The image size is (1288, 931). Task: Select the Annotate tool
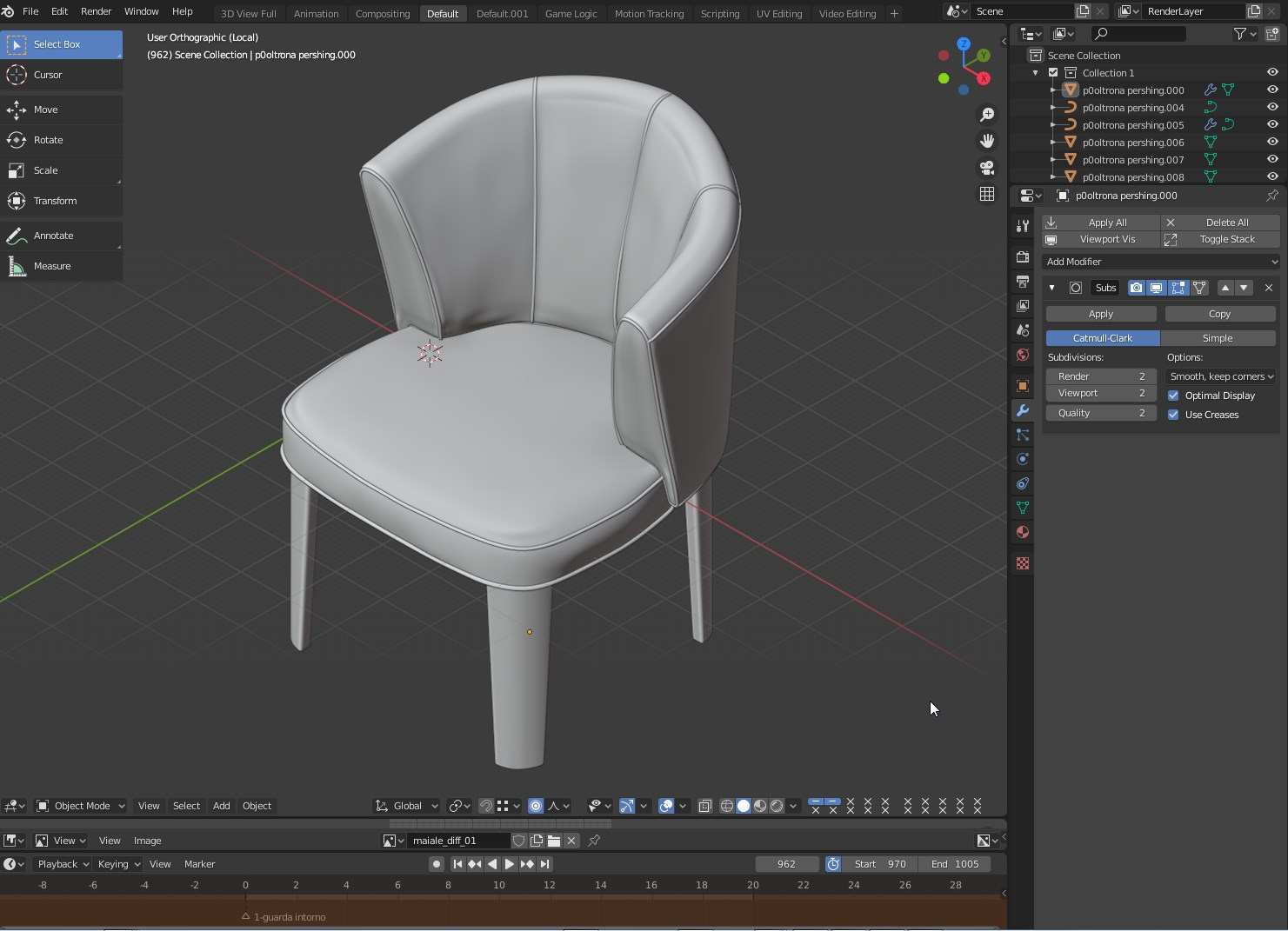pyautogui.click(x=53, y=236)
